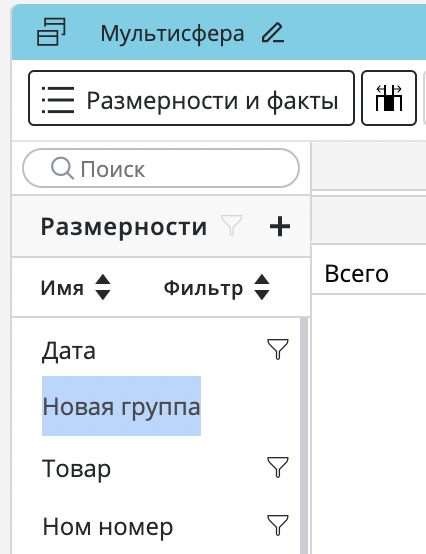Open the Размерности и факты panel button

coord(191,98)
